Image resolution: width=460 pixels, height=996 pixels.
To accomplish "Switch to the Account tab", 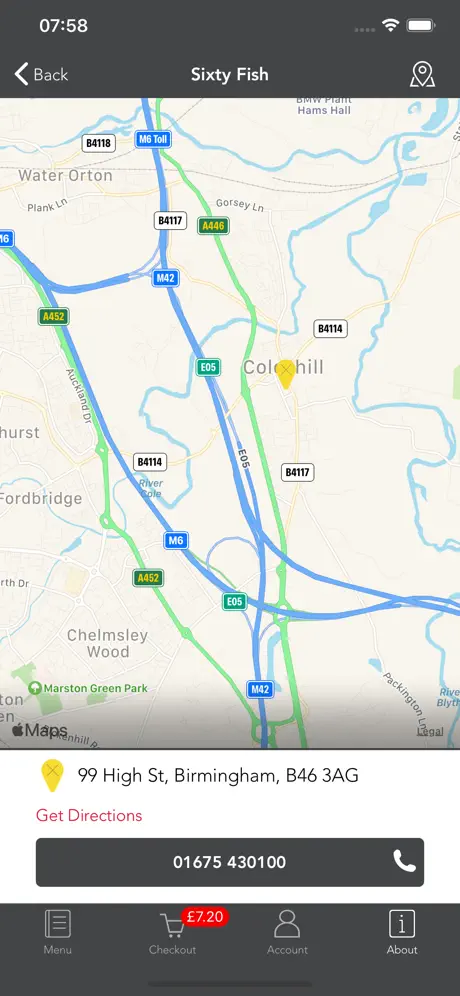I will (287, 932).
